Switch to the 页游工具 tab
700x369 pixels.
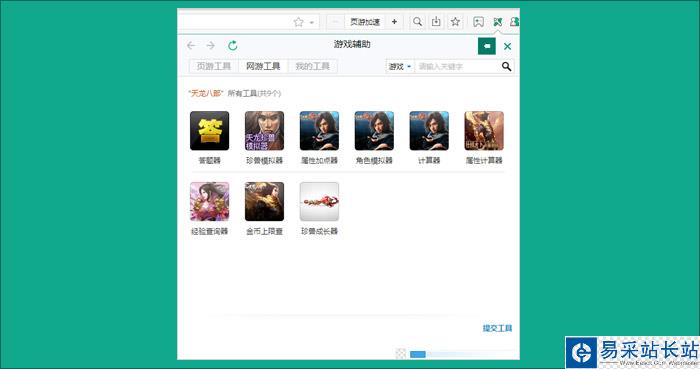click(x=214, y=66)
